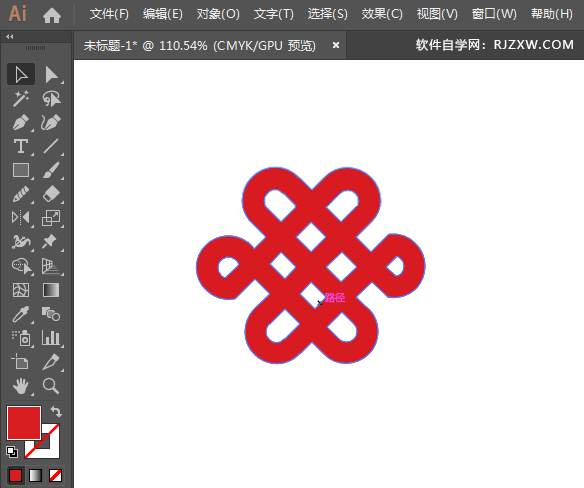584x488 pixels.
Task: Click the Home icon
Action: [52, 15]
